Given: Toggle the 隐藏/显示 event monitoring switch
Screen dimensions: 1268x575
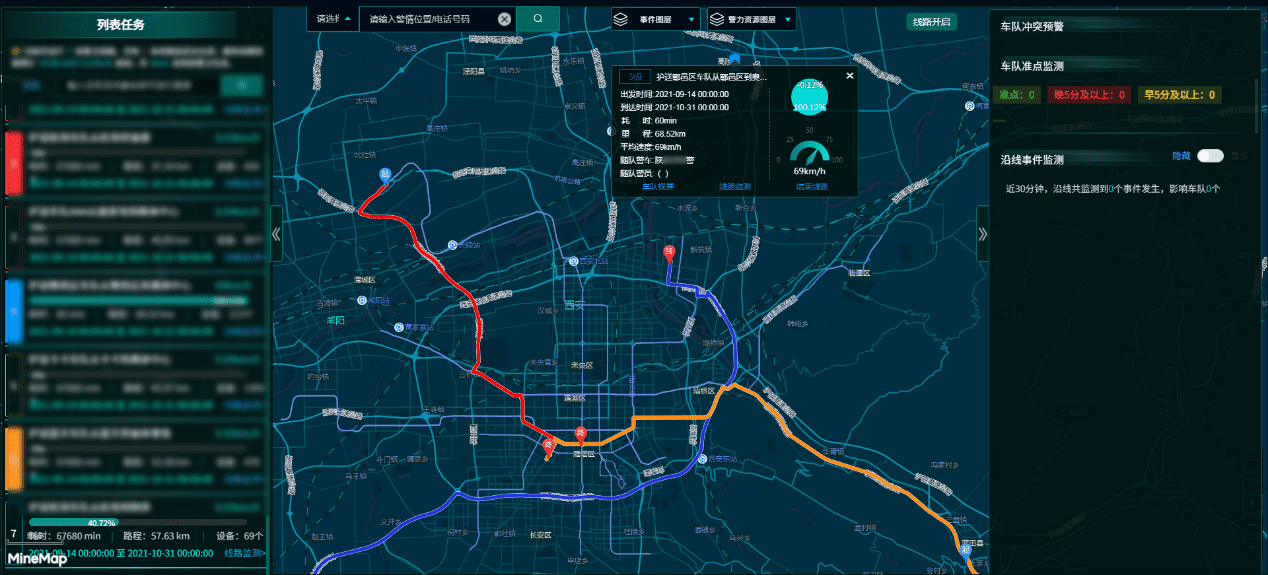Looking at the screenshot, I should click(1210, 156).
